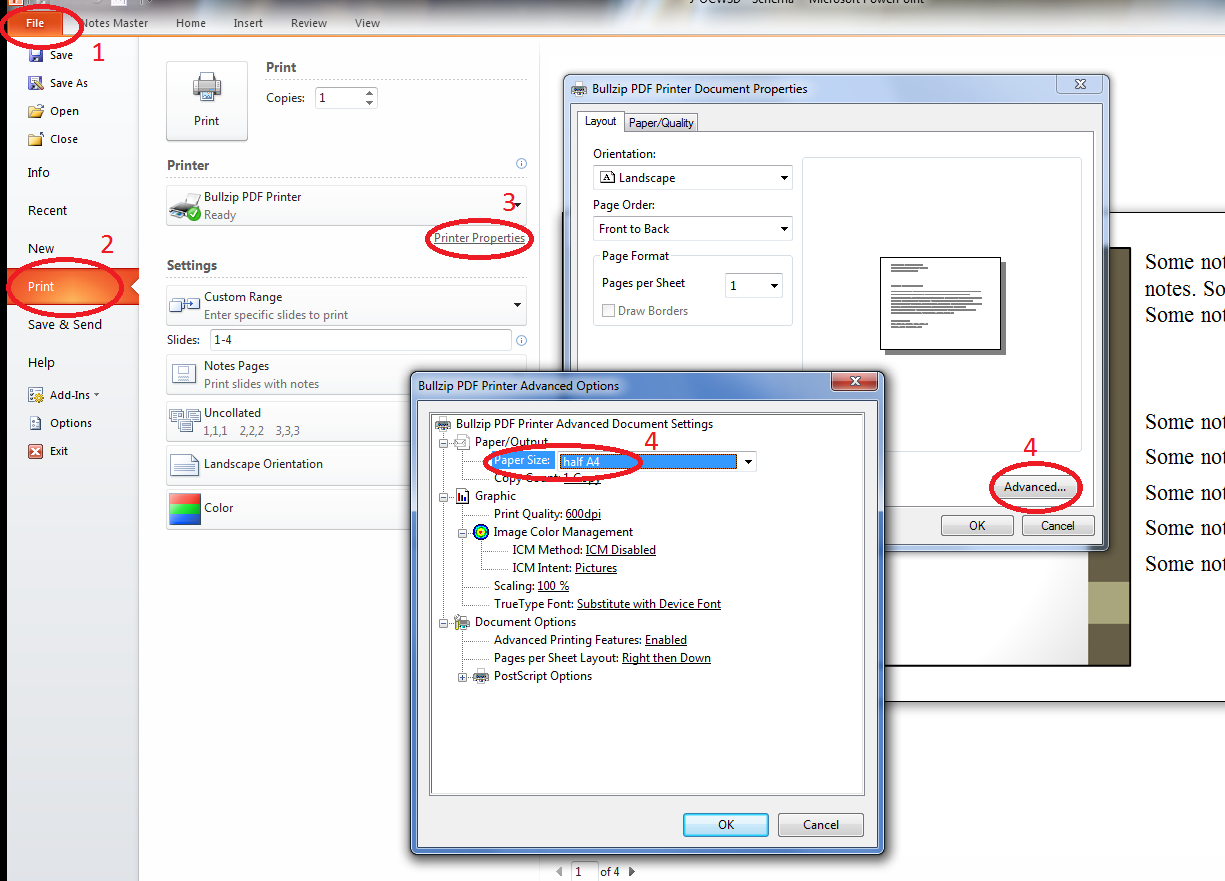Open the Paper/Quality tab
The width and height of the screenshot is (1225, 881).
pos(661,123)
